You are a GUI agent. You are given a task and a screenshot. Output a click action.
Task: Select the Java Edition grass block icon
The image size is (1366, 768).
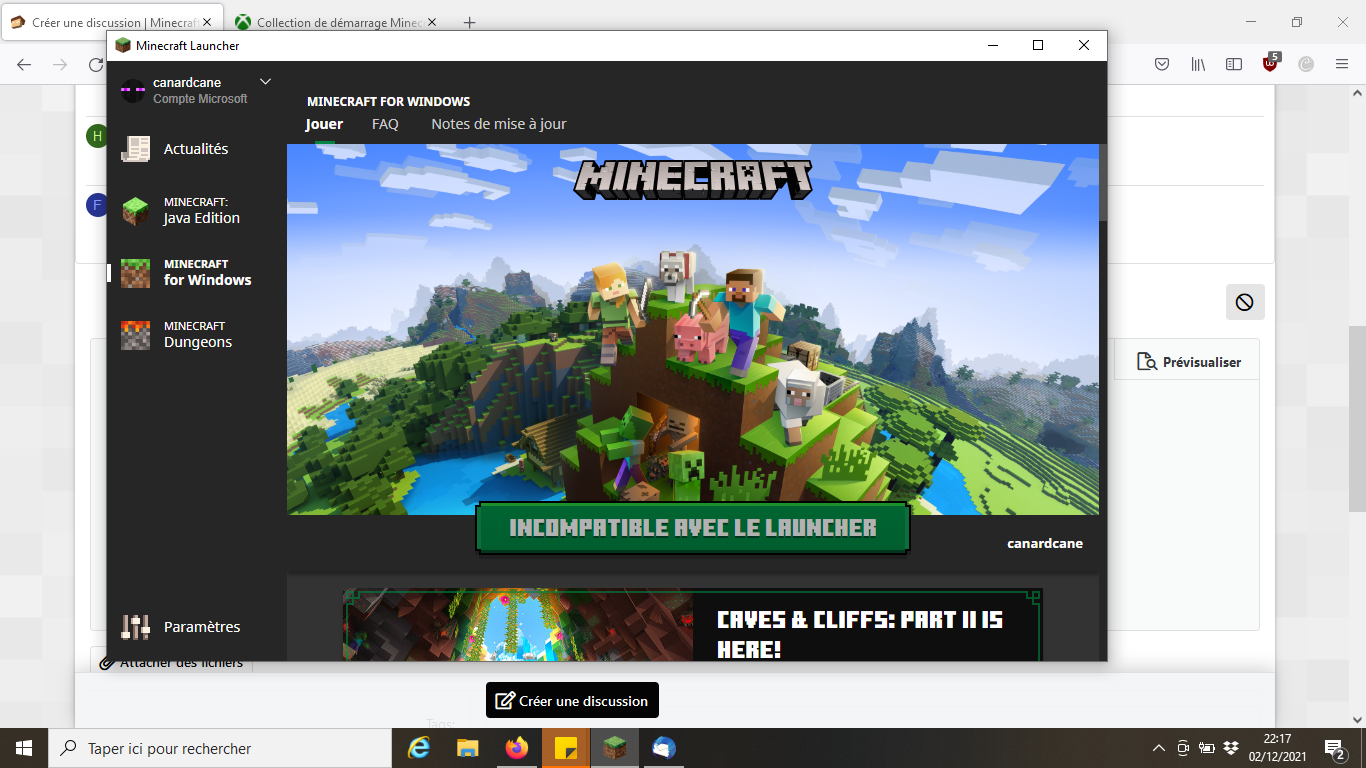coord(135,211)
